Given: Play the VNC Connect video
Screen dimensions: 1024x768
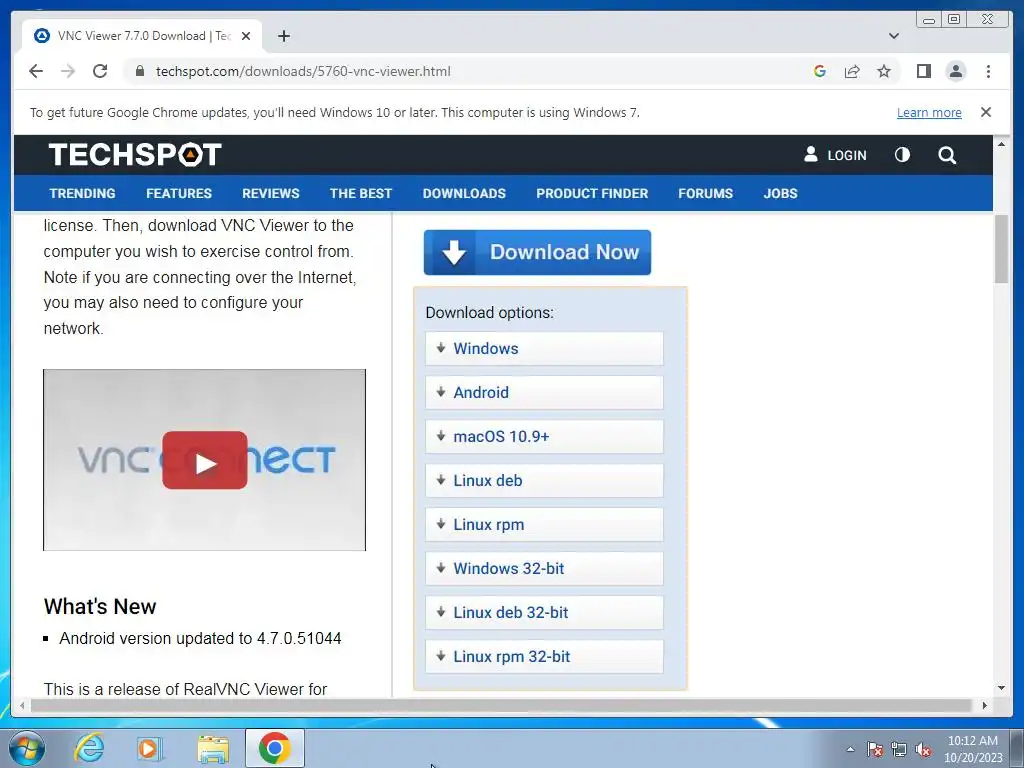Looking at the screenshot, I should [x=204, y=460].
